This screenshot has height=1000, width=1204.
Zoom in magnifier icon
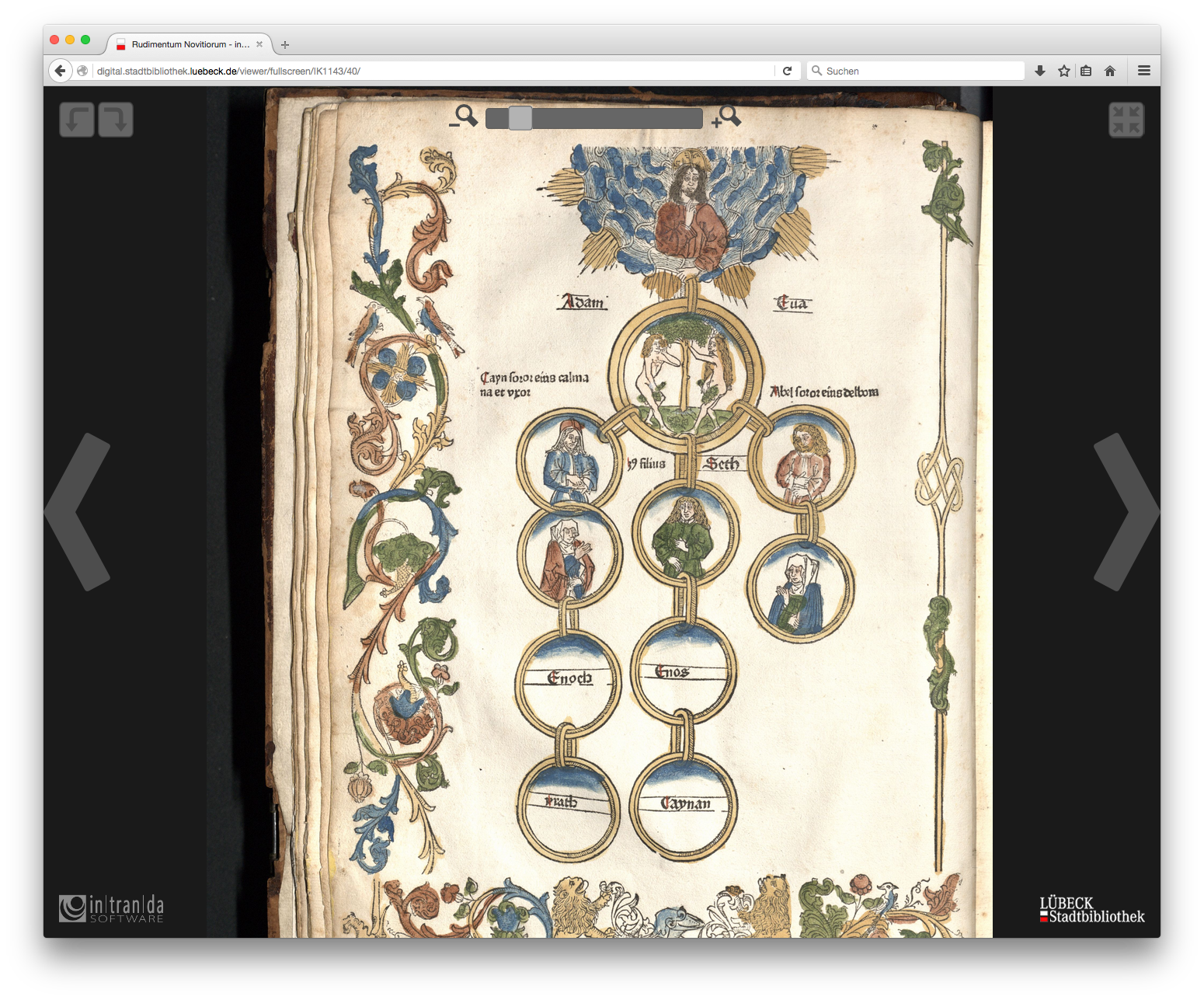click(726, 117)
